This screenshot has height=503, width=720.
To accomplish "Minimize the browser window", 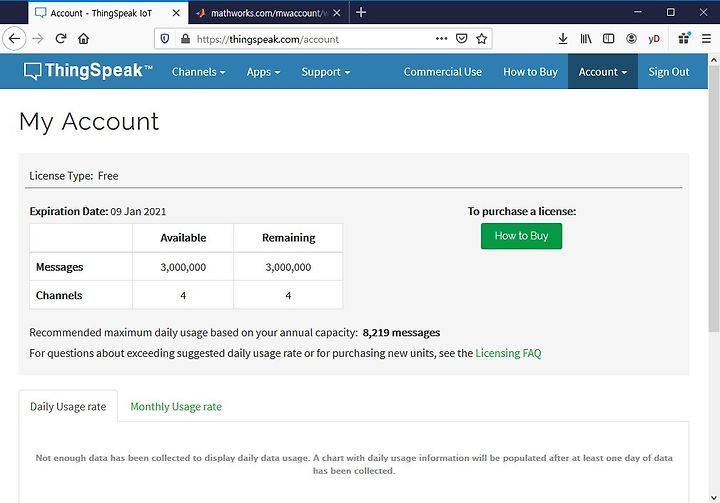I will 637,12.
